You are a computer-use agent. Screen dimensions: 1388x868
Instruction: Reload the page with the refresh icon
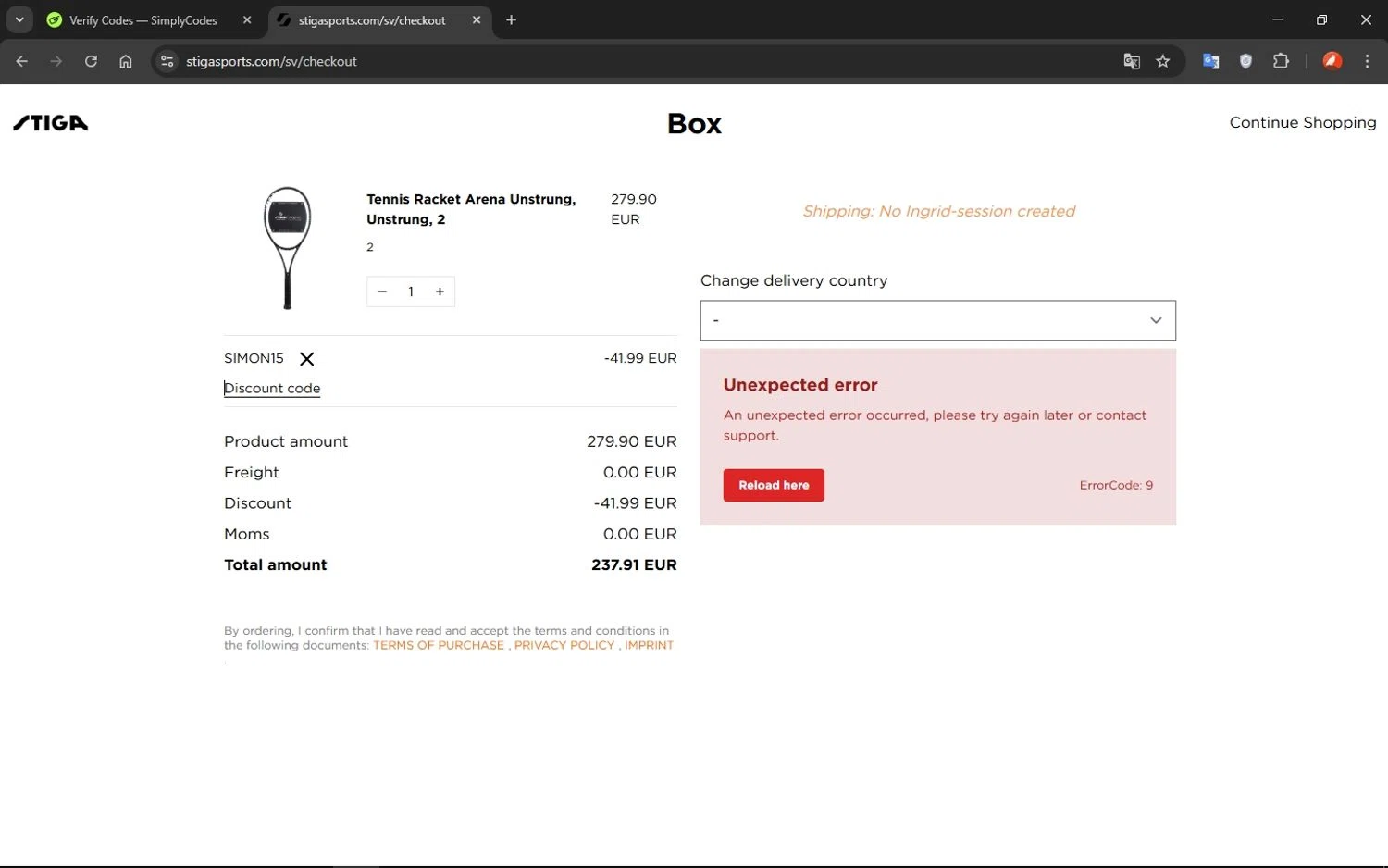[91, 61]
